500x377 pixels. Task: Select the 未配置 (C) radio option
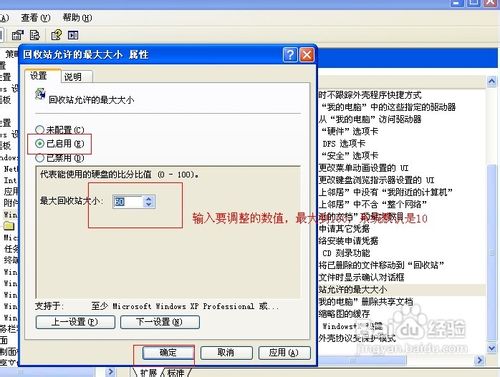(60, 130)
